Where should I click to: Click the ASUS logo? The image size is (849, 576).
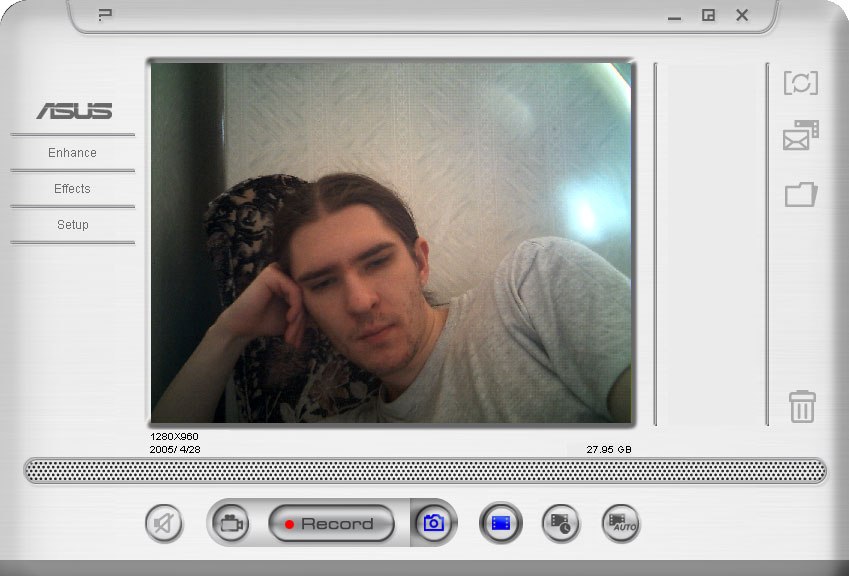point(74,111)
